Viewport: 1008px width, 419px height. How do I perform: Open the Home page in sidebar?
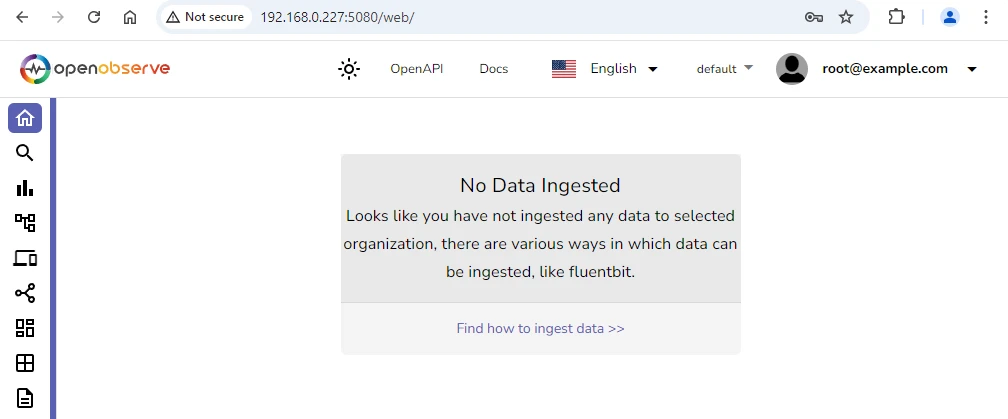click(25, 118)
